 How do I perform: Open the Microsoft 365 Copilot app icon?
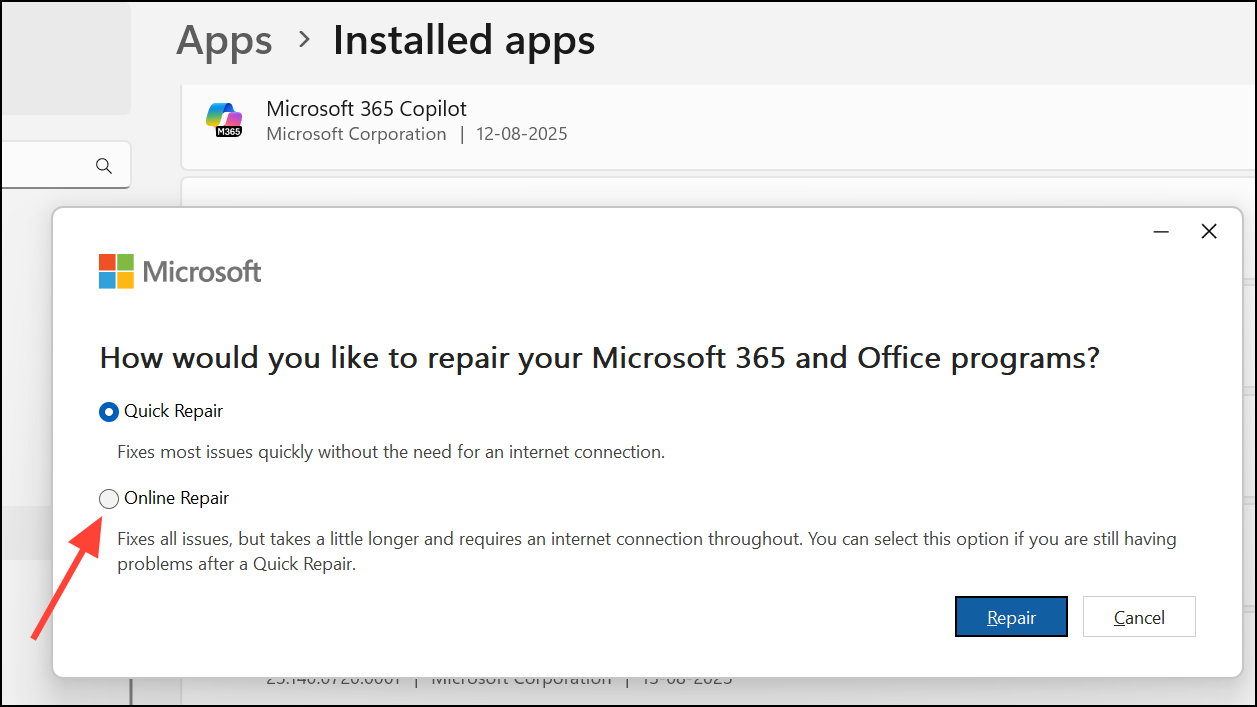(224, 120)
